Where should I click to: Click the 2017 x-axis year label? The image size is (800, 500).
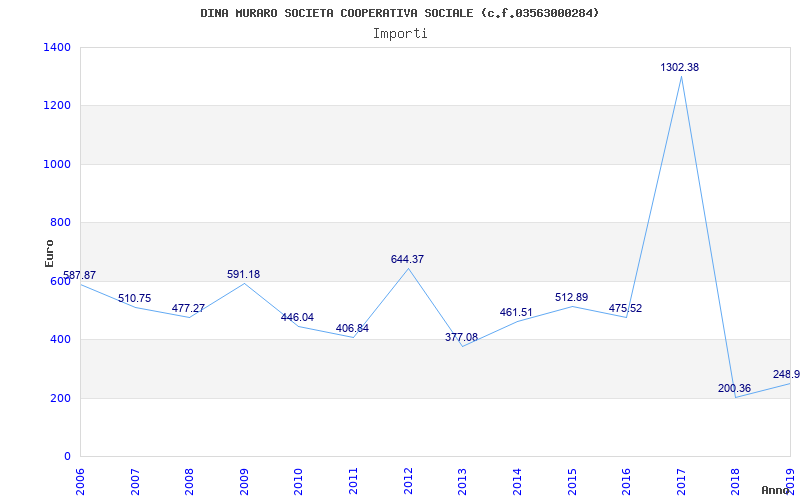(x=681, y=481)
